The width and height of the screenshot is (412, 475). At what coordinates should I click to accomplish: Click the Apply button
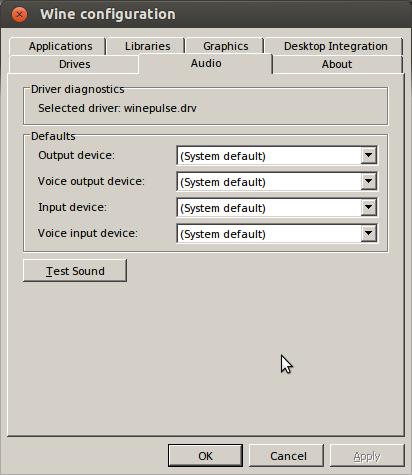click(367, 455)
